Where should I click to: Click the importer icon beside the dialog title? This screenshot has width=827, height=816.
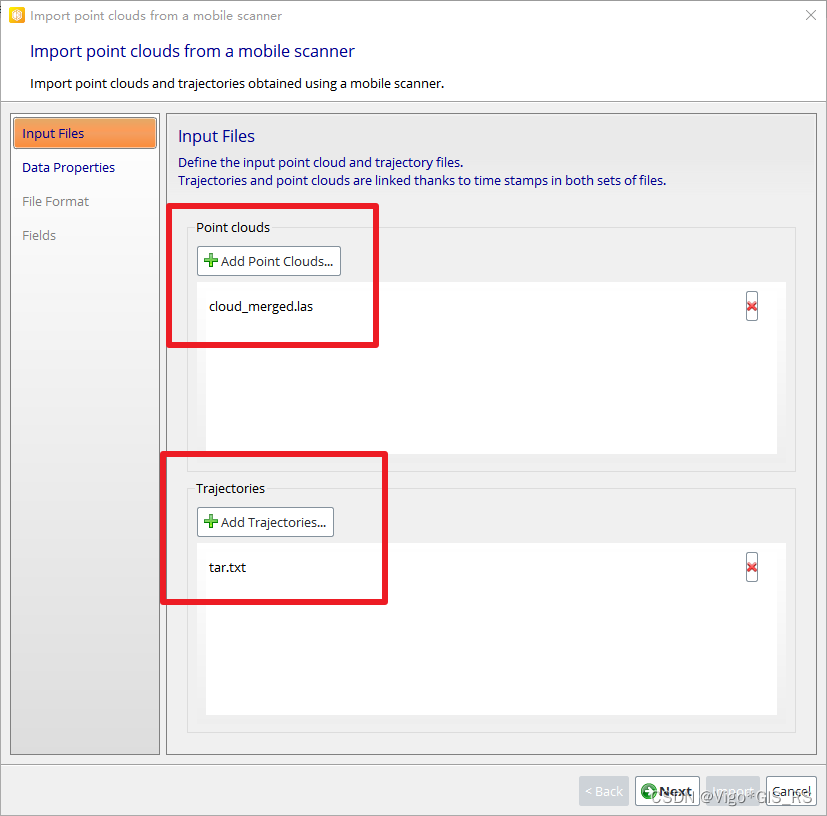coord(16,15)
